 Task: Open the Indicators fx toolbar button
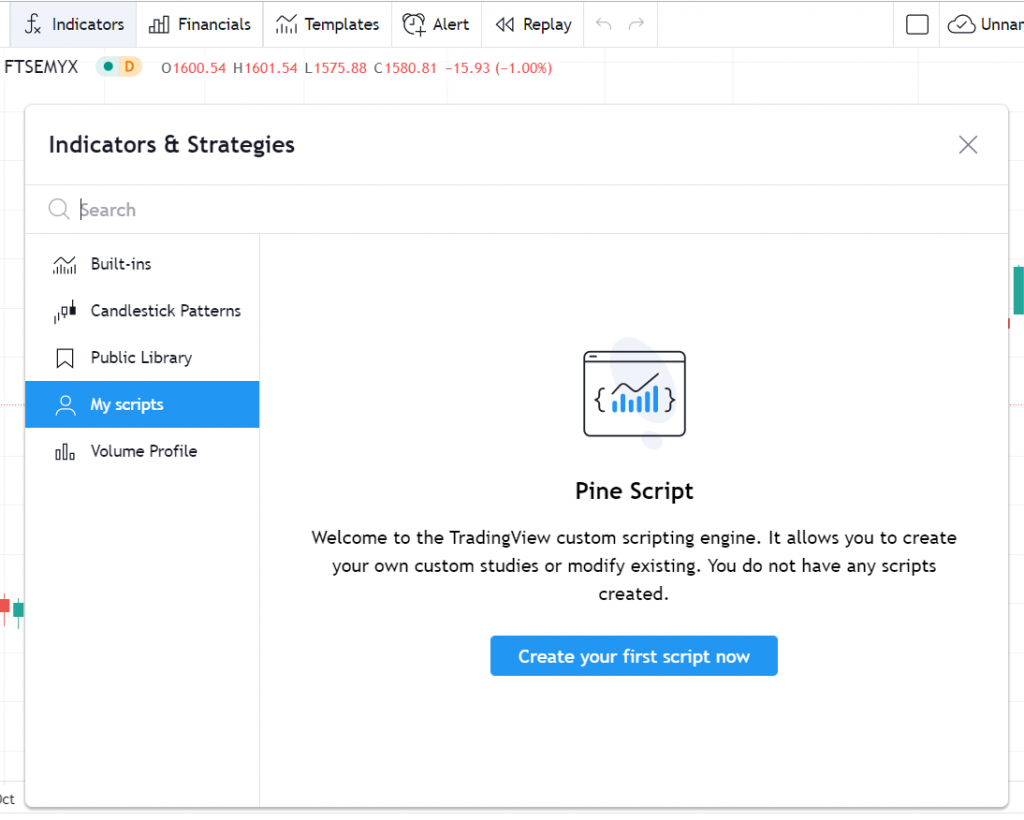[74, 24]
